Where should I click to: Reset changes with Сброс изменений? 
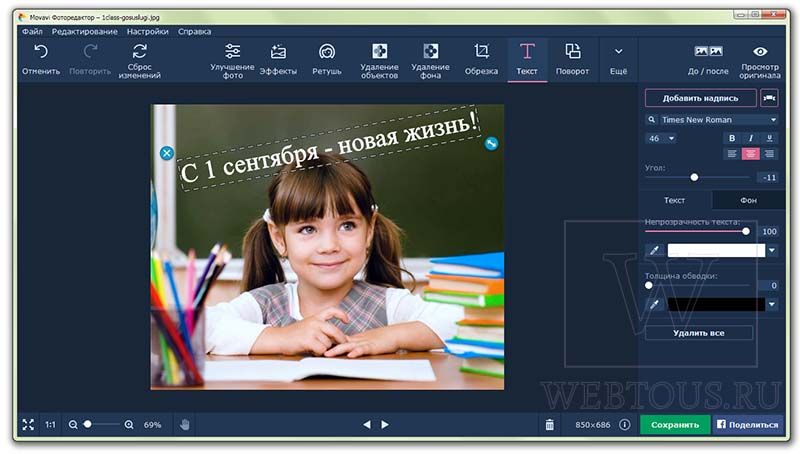tap(139, 61)
